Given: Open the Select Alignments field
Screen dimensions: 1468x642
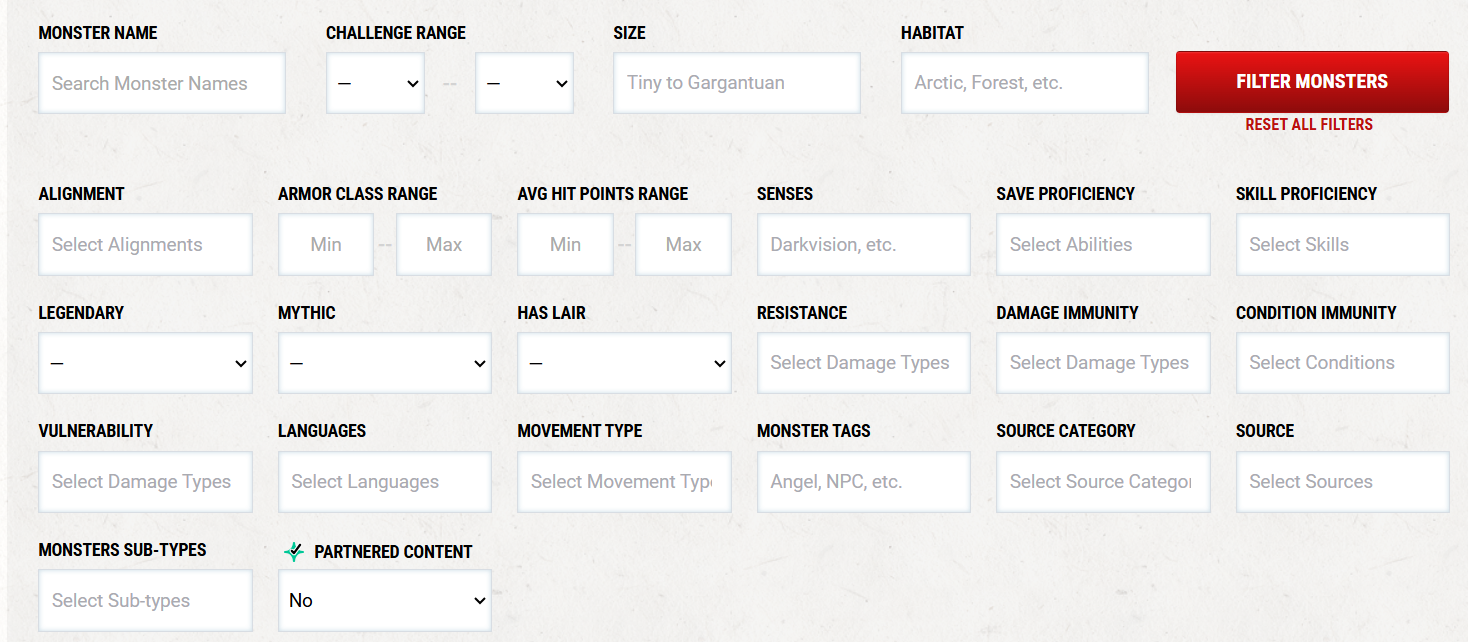Looking at the screenshot, I should [x=145, y=244].
